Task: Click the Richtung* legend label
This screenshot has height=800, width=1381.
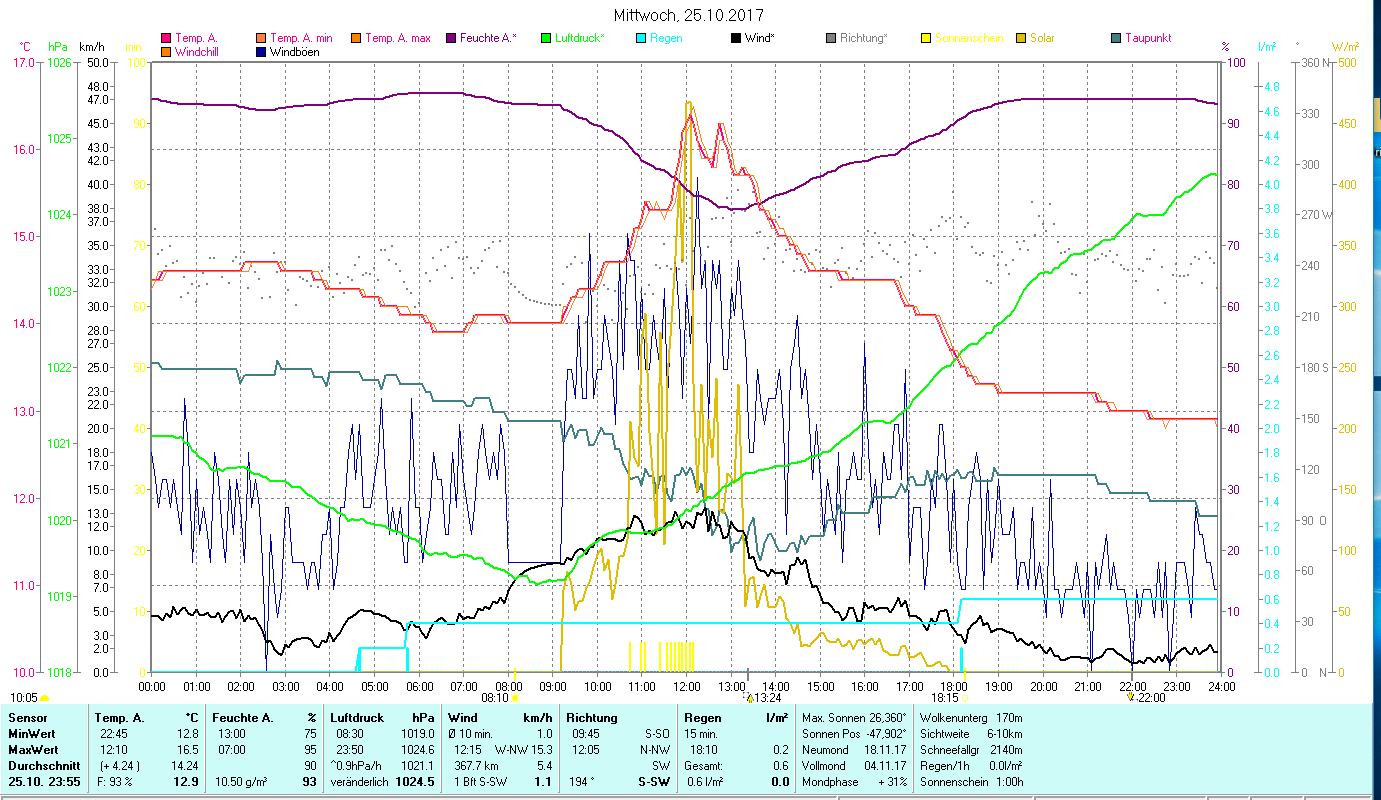Action: 864,38
